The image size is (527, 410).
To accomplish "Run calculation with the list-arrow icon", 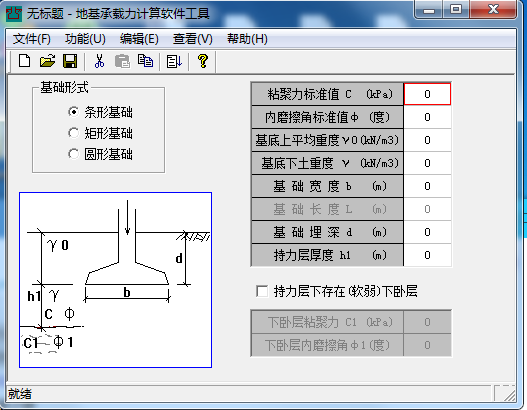I will tap(174, 61).
